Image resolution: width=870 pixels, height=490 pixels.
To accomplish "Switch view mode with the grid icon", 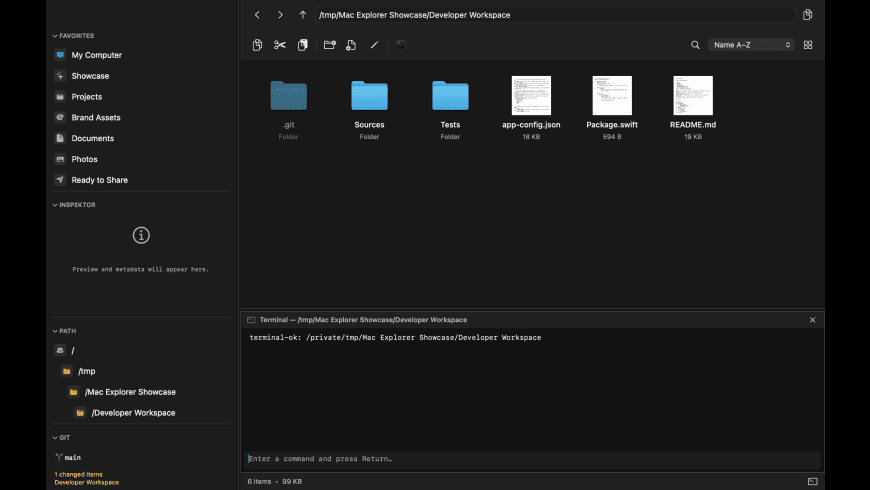I will pyautogui.click(x=808, y=45).
